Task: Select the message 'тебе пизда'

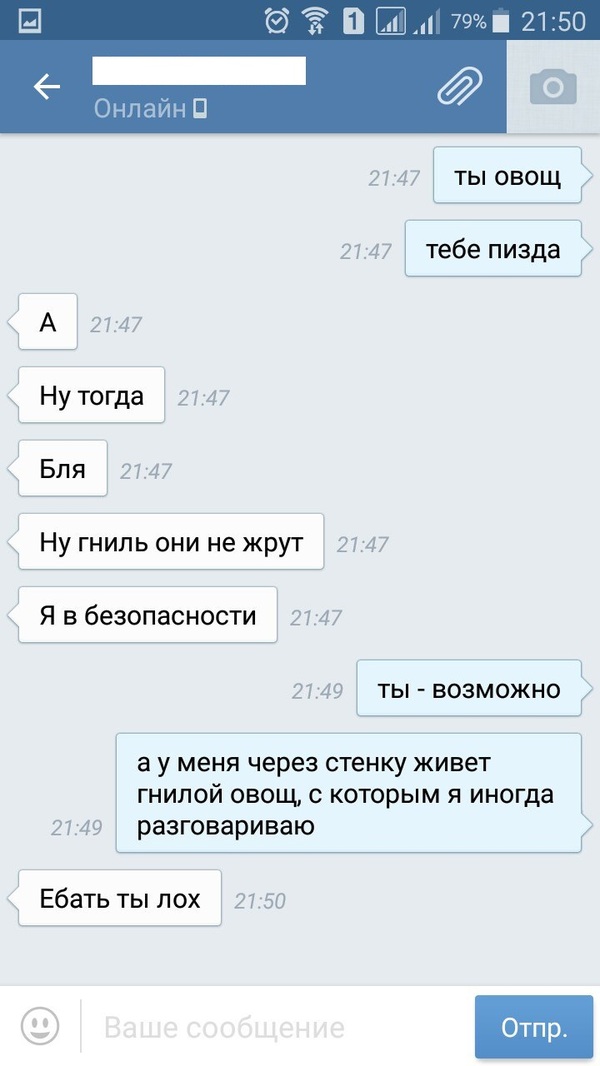Action: coord(493,248)
